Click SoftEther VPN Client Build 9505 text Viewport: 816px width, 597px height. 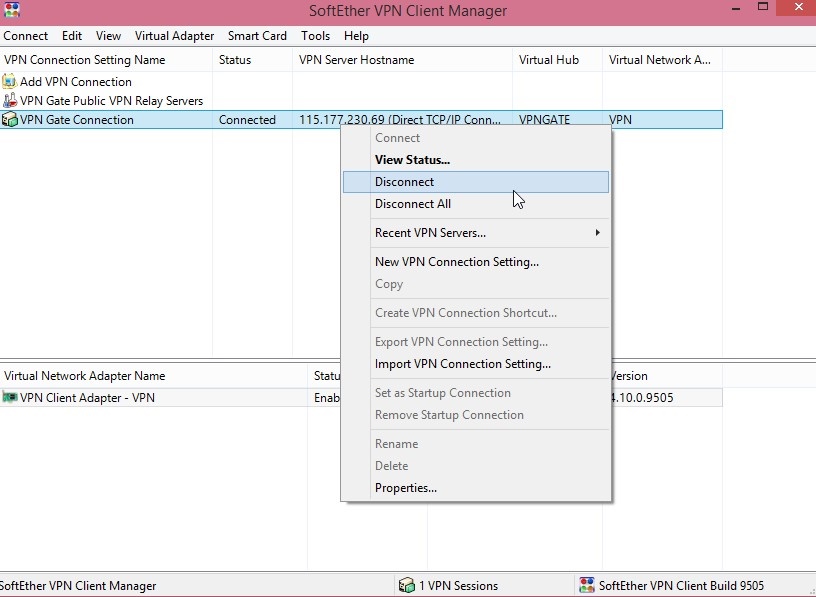[x=681, y=586]
